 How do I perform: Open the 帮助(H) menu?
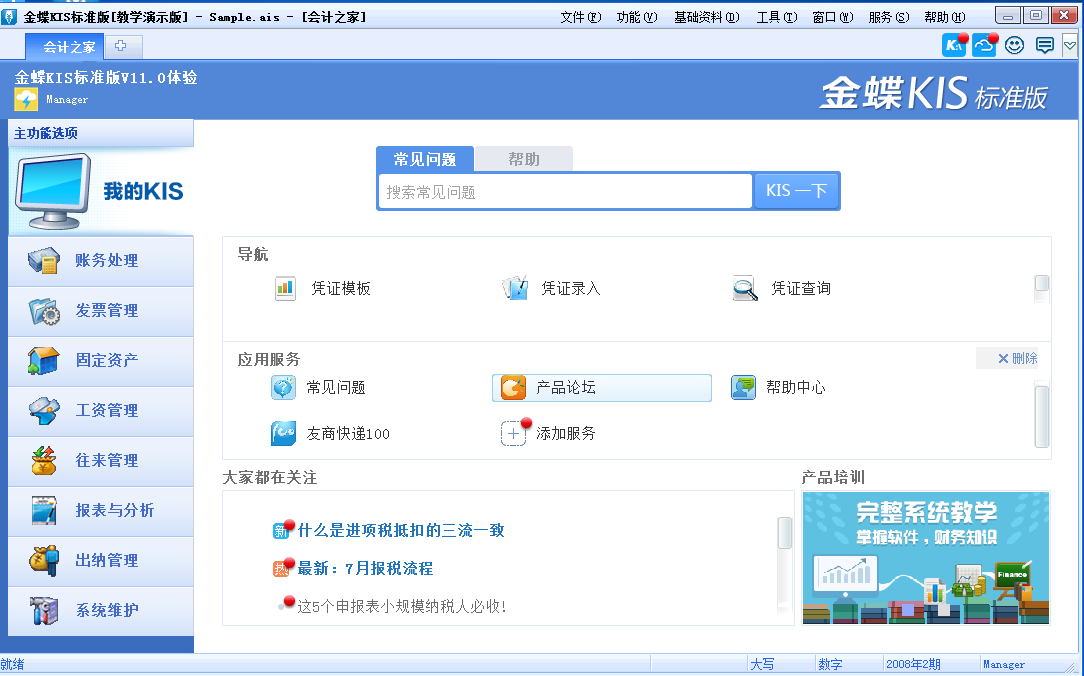(x=945, y=17)
